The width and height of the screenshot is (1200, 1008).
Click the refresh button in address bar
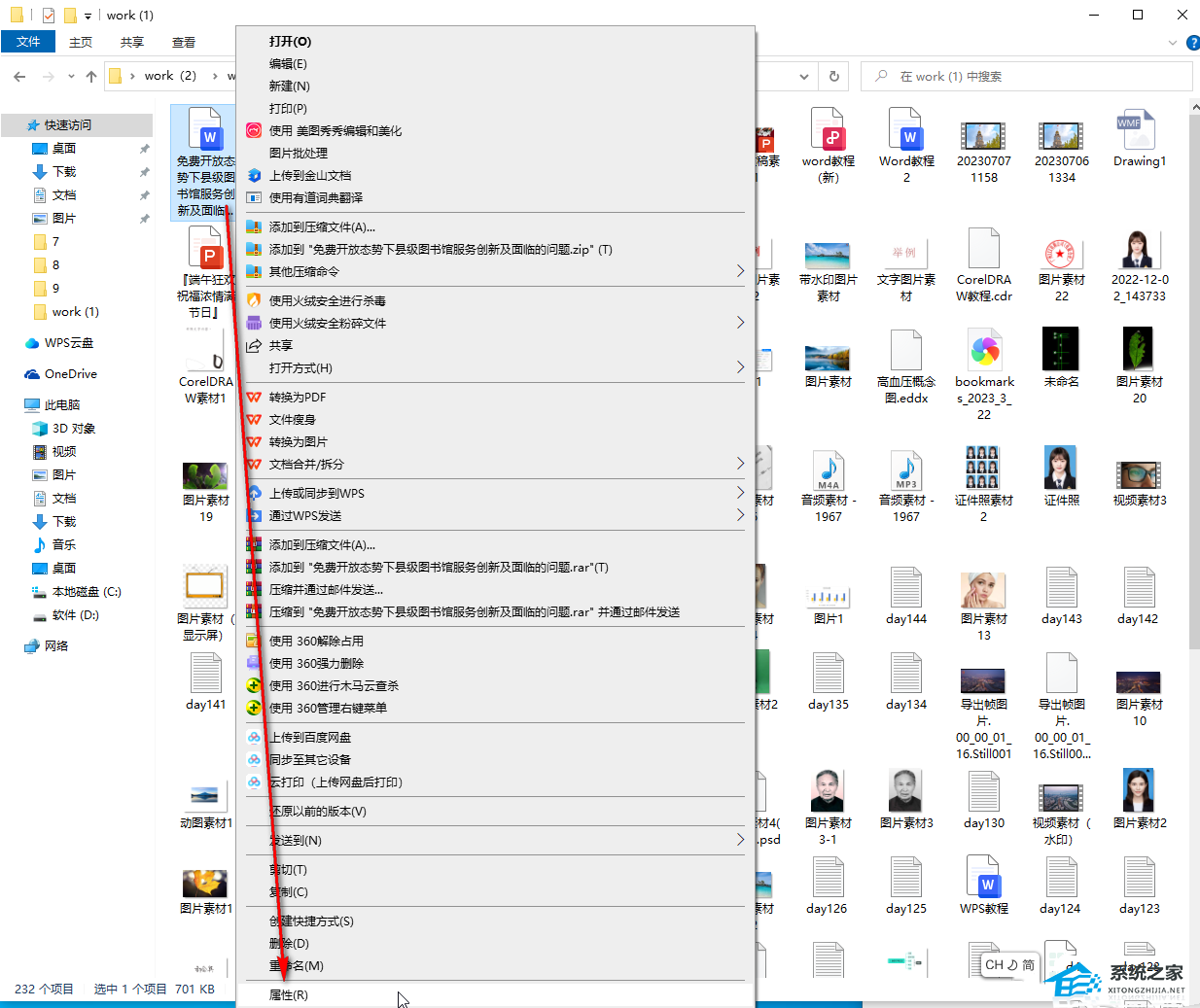pos(833,76)
